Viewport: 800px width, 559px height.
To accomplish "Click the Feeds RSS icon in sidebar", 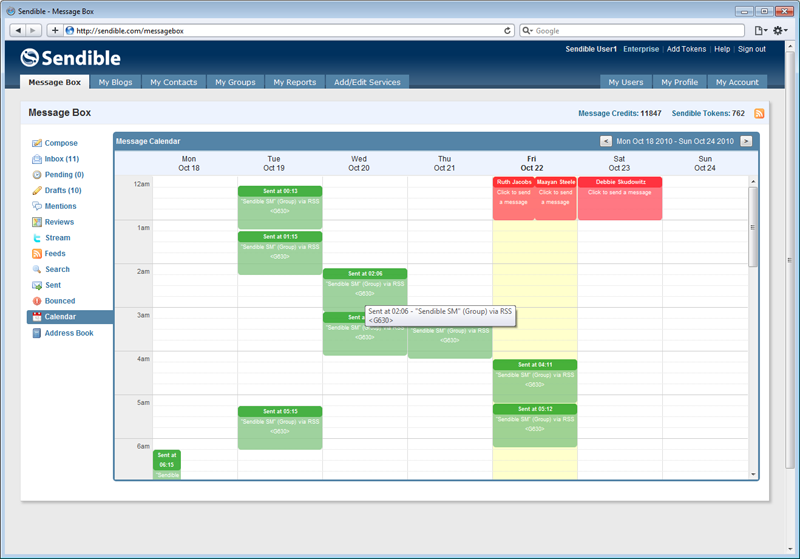I will (37, 253).
